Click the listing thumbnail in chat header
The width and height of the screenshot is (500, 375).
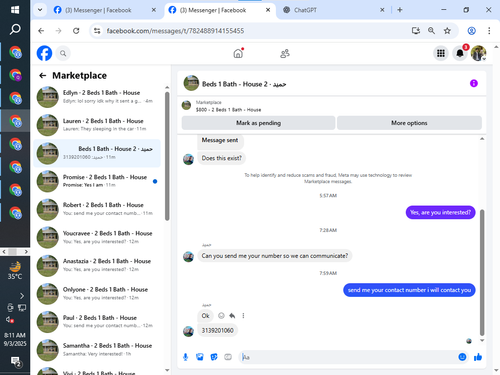tap(191, 83)
